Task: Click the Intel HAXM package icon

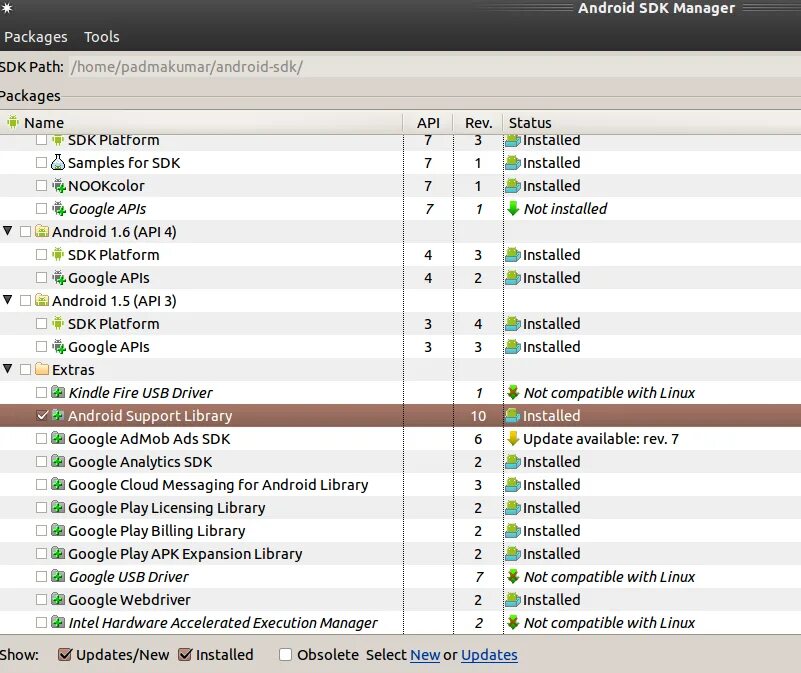Action: point(58,622)
